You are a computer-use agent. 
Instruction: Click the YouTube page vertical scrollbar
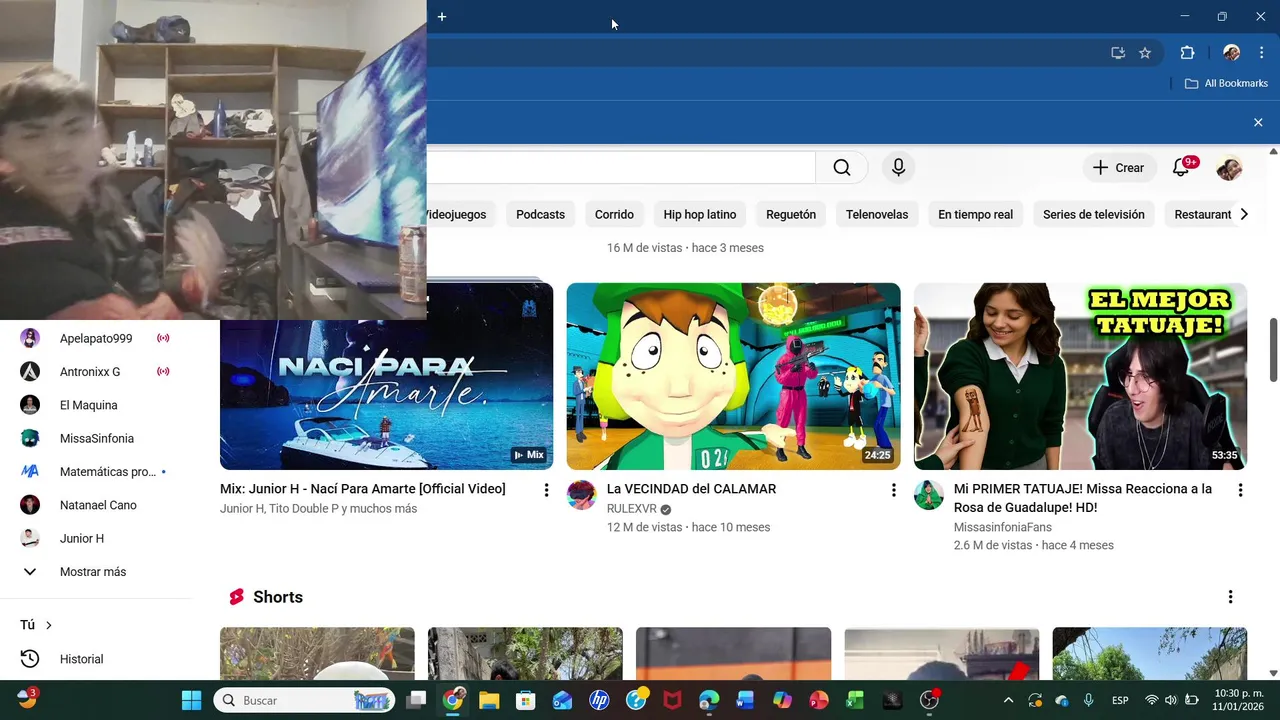(1273, 350)
